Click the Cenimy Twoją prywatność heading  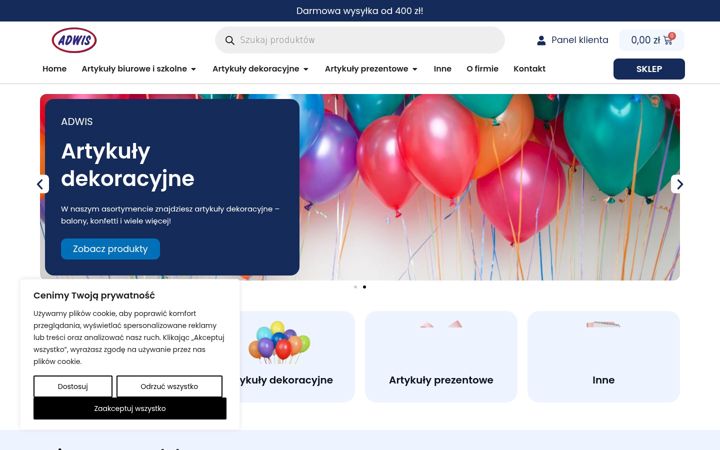pos(94,295)
